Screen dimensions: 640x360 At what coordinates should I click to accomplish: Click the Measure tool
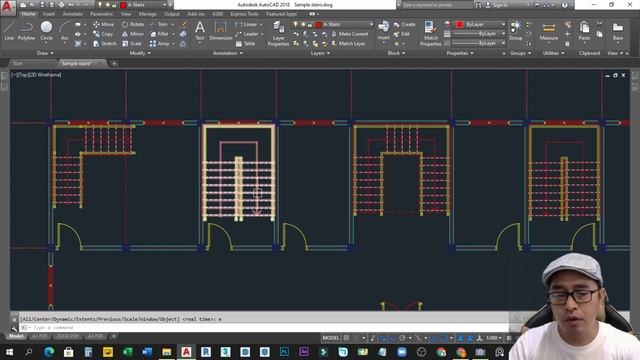549,31
